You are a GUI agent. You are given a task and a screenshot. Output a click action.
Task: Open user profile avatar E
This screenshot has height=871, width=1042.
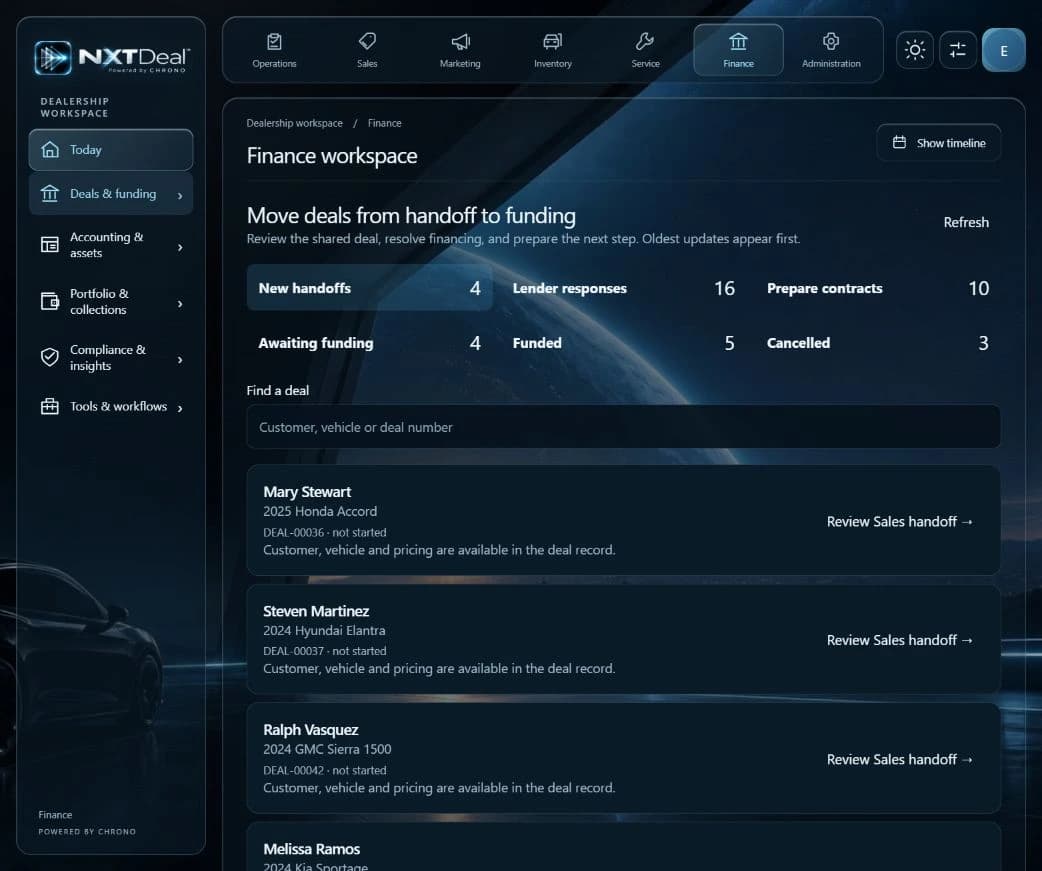pyautogui.click(x=1003, y=50)
